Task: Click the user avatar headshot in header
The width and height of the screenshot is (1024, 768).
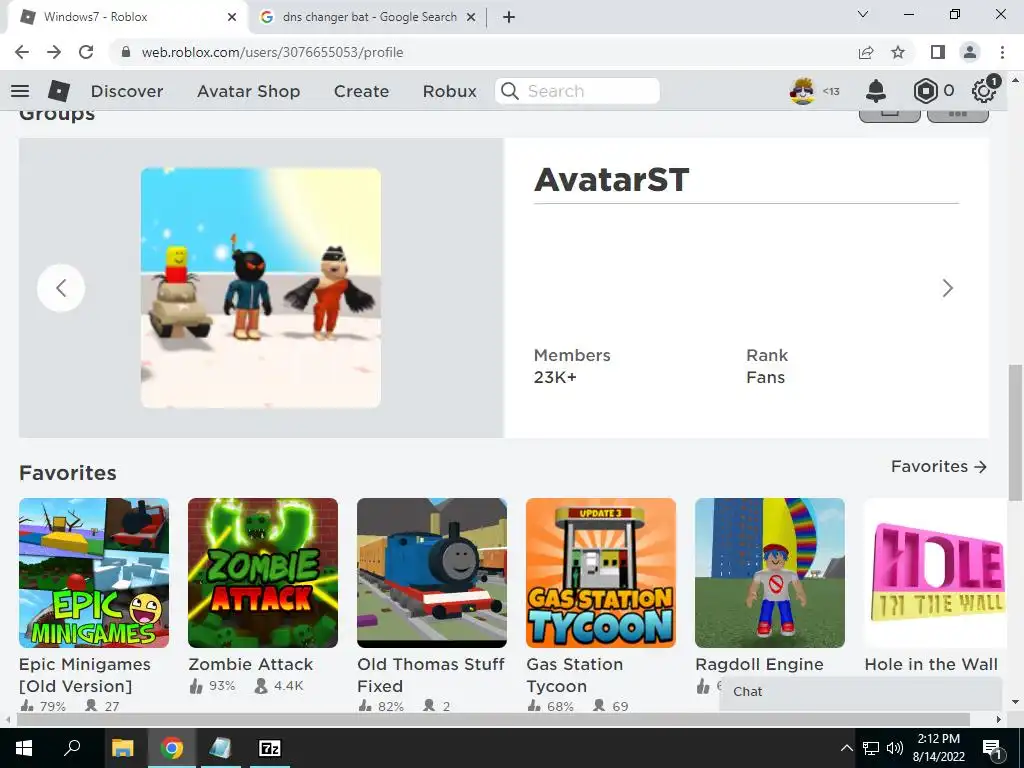Action: [802, 91]
